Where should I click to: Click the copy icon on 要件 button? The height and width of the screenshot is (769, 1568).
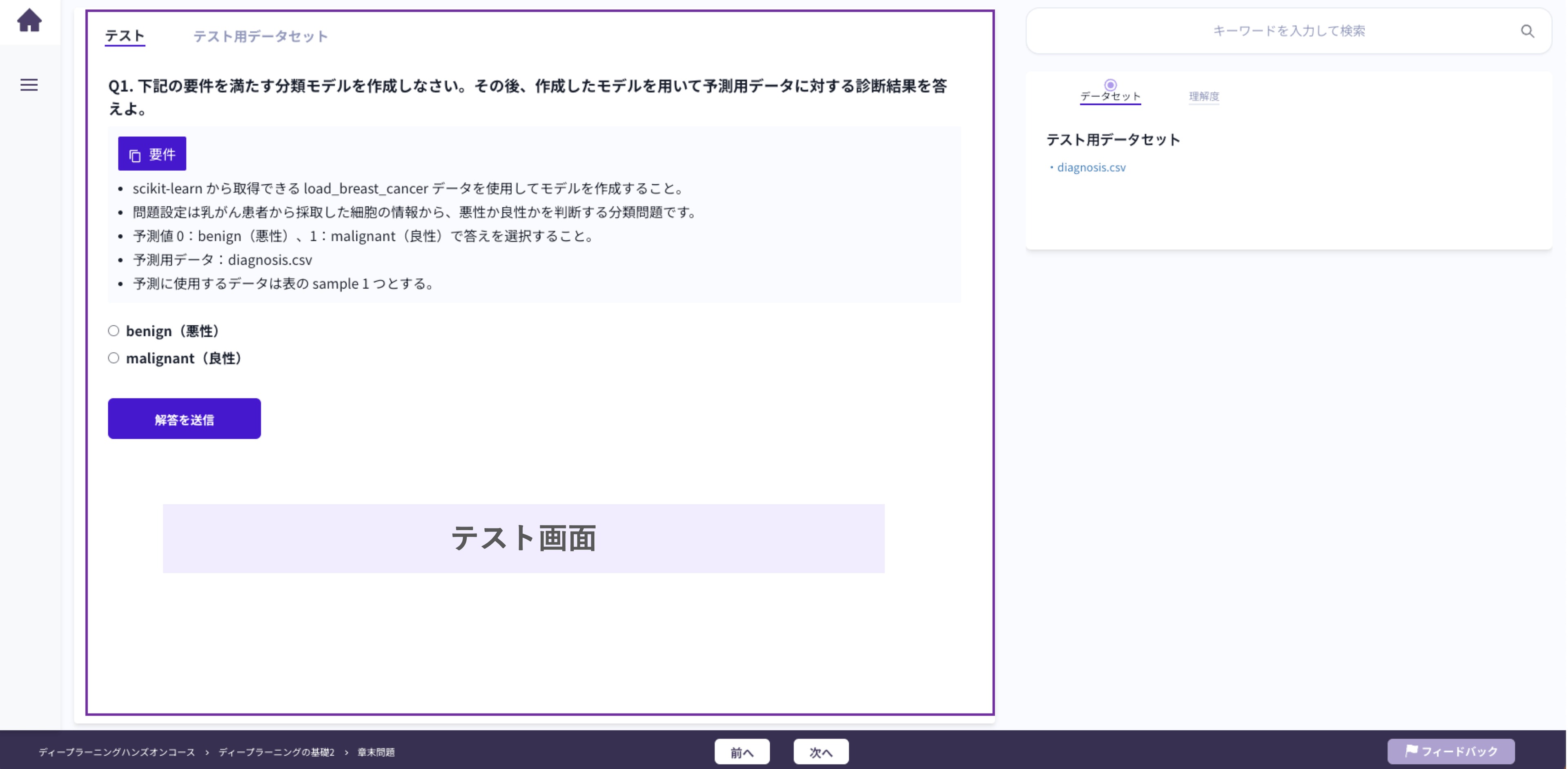point(135,155)
